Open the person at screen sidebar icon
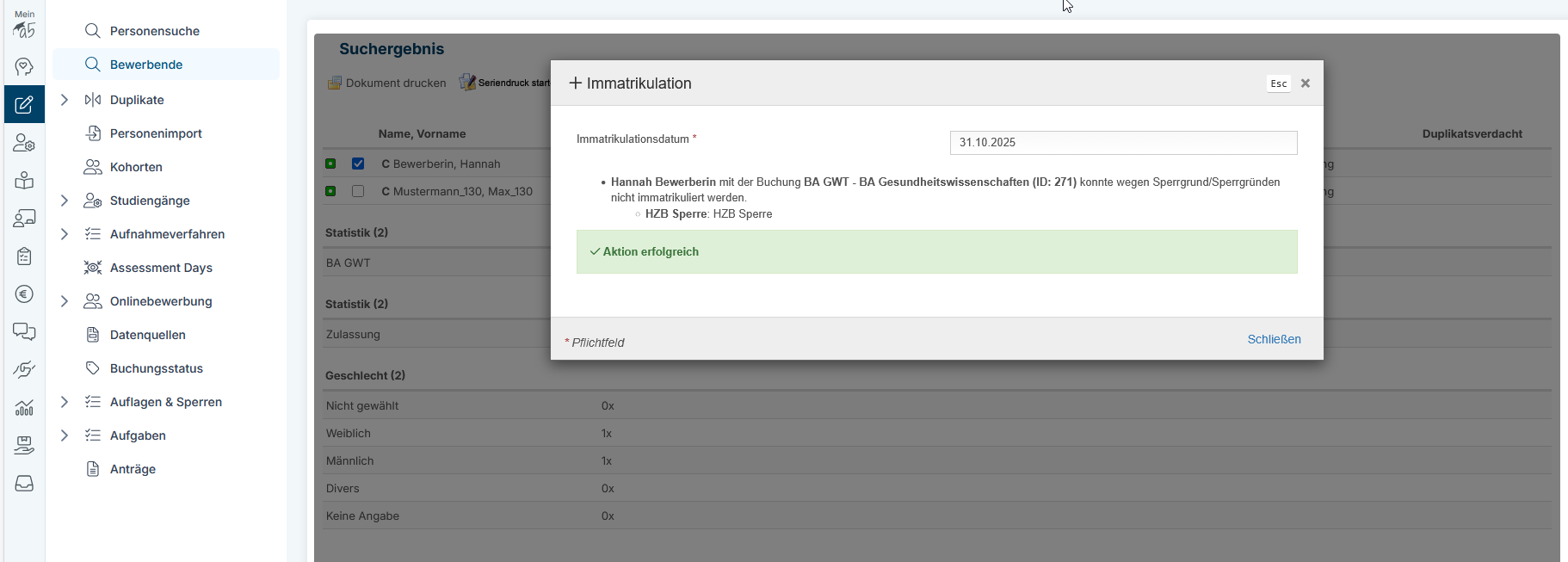 pos(24,219)
